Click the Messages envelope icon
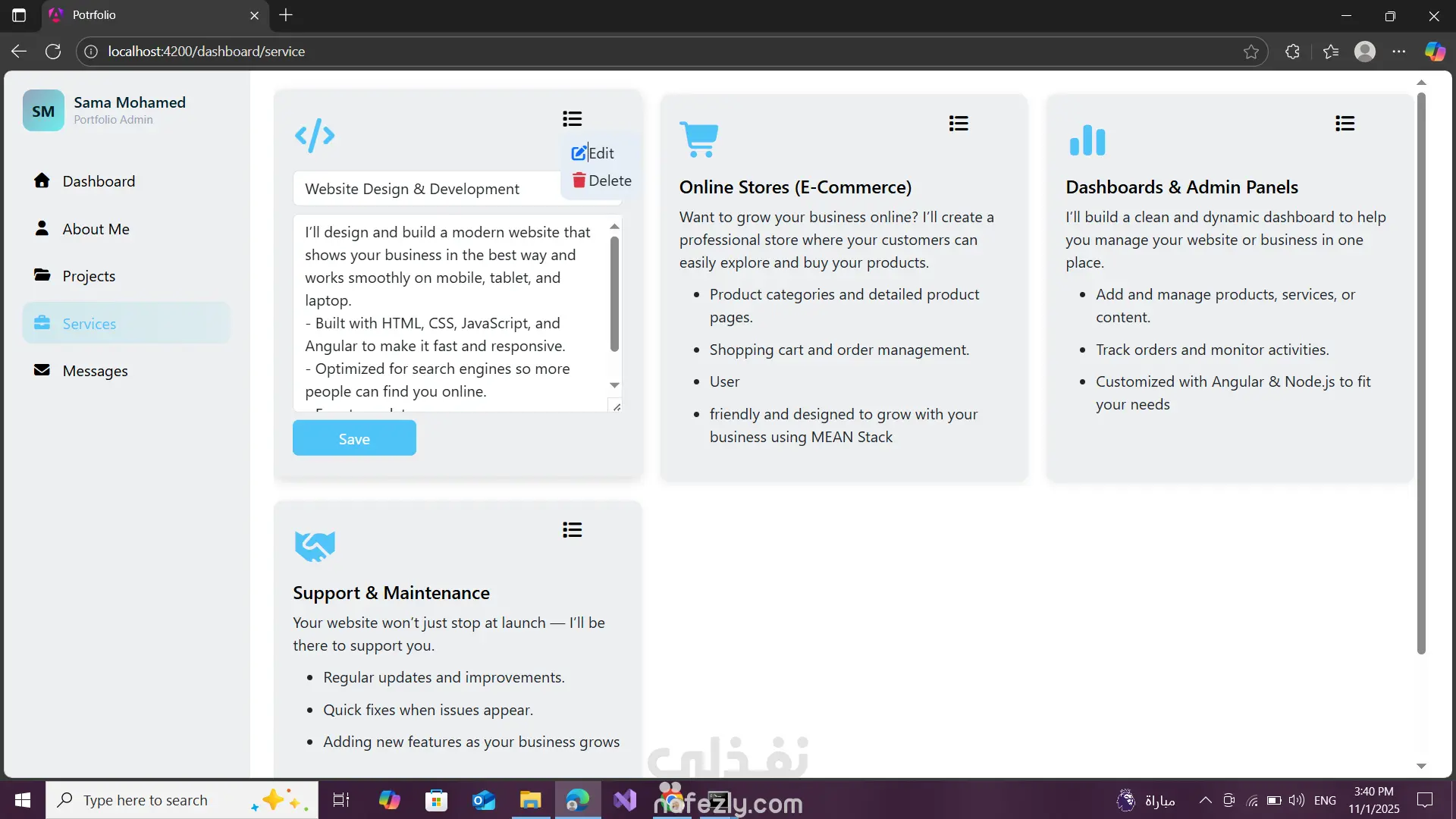1456x819 pixels. tap(42, 370)
